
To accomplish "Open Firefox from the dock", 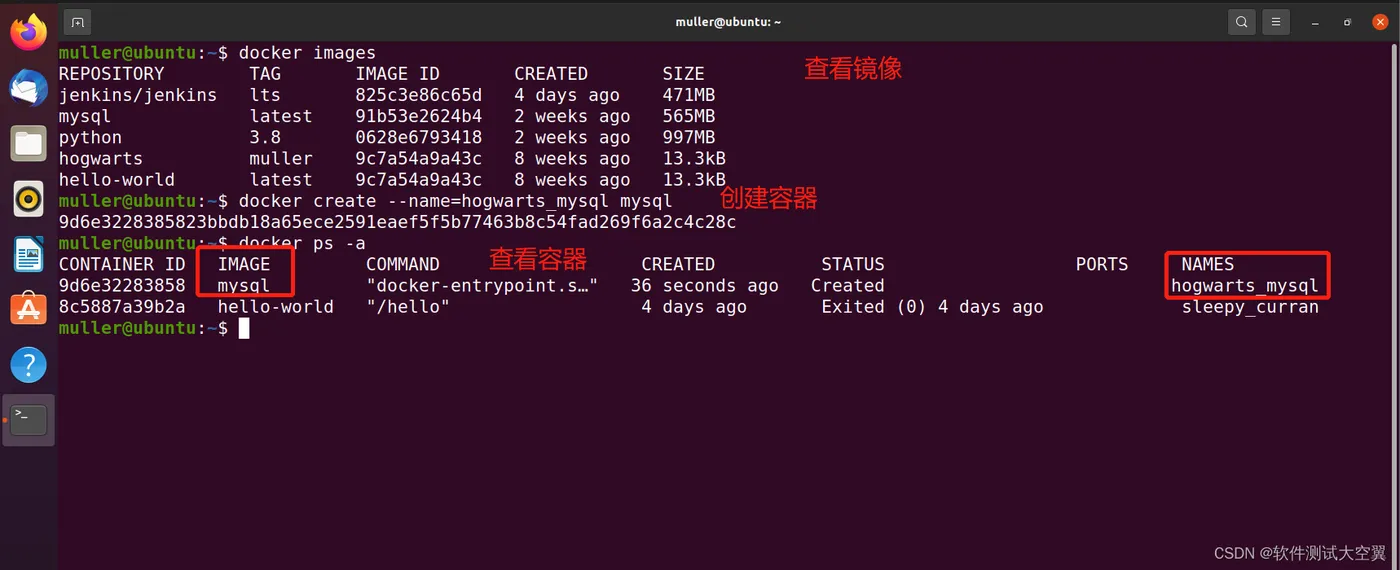I will point(28,32).
